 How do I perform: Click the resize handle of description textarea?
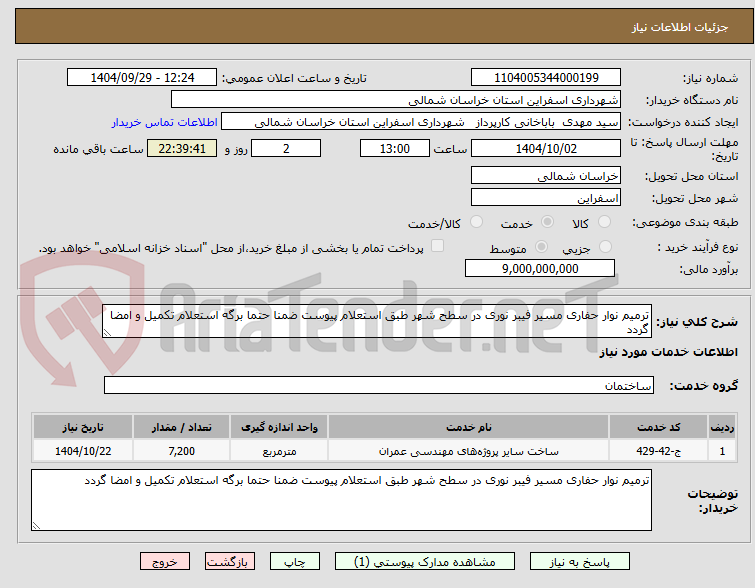(107, 333)
